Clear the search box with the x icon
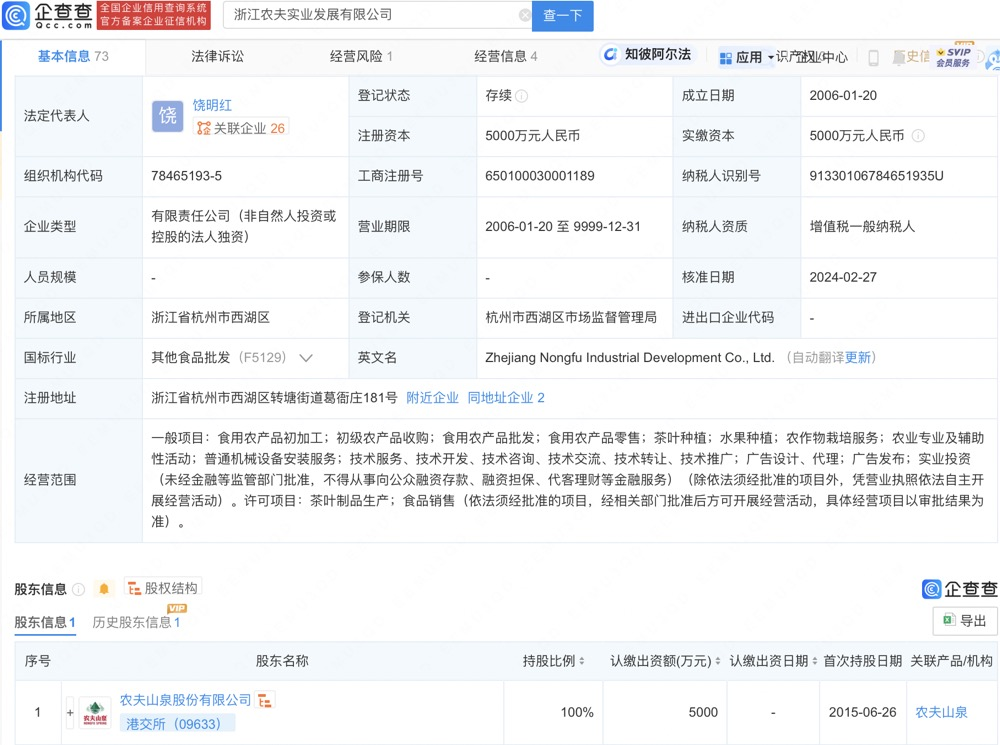This screenshot has height=745, width=1000. pos(525,15)
